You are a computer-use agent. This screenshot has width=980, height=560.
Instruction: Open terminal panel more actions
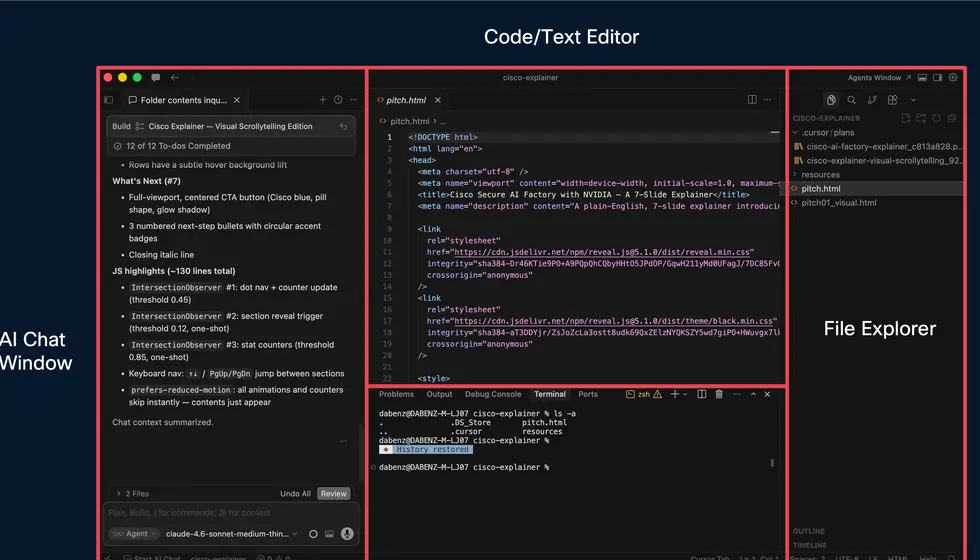(x=737, y=394)
